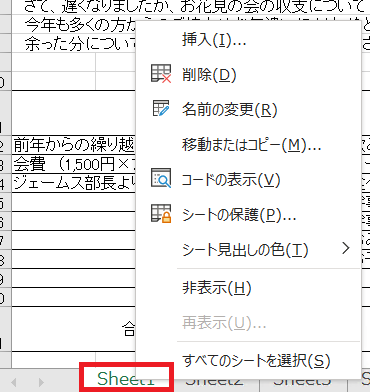Hide the sheet with 非表示(H)
The image size is (370, 392).
[248, 287]
